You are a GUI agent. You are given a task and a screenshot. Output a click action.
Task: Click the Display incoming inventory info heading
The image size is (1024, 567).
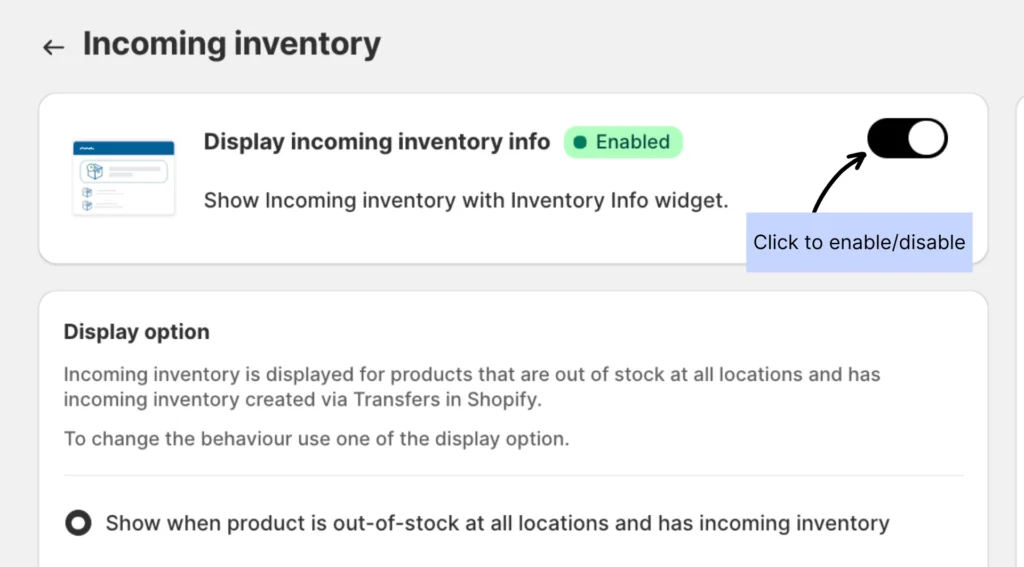click(376, 142)
